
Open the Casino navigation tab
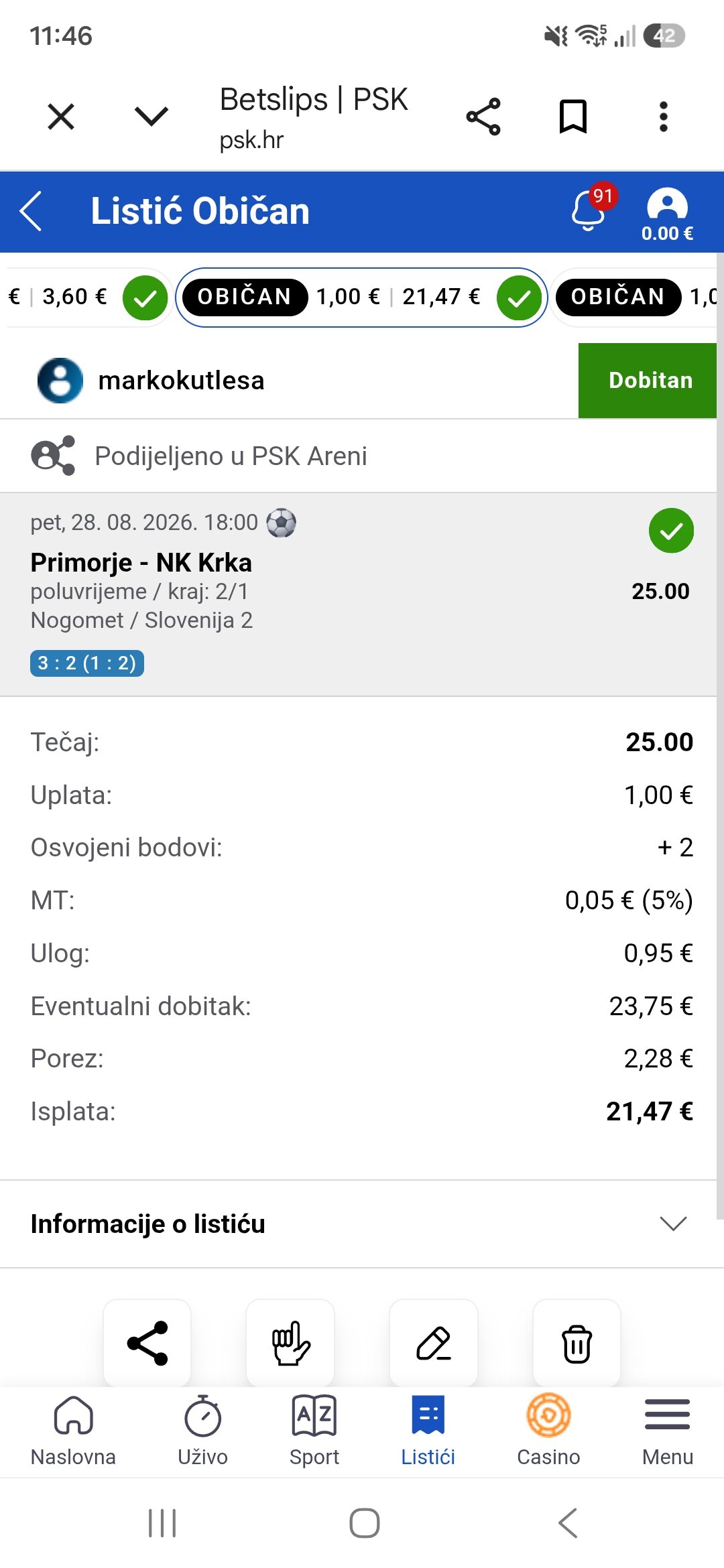(548, 1430)
